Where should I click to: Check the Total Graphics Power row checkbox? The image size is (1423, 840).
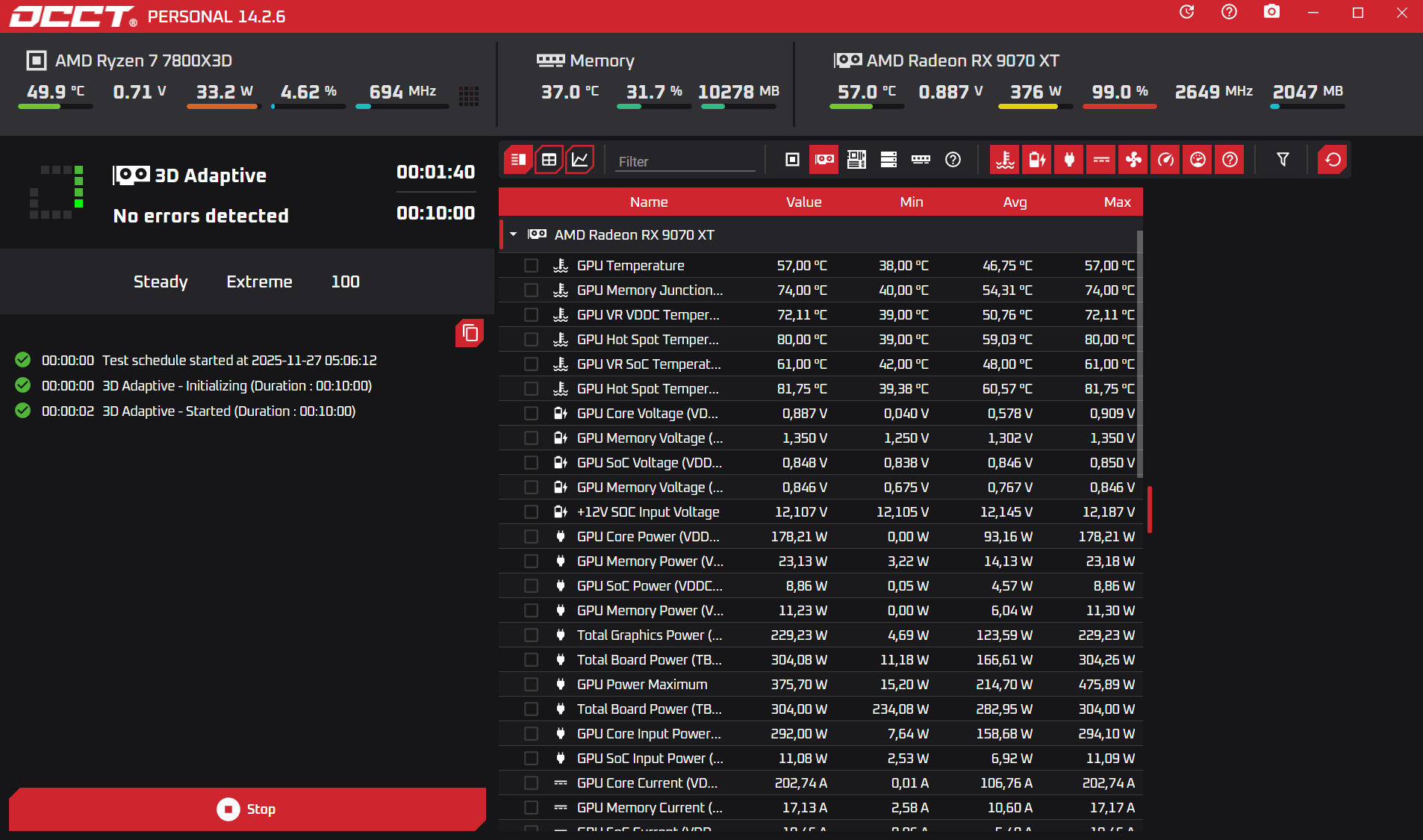pyautogui.click(x=531, y=635)
